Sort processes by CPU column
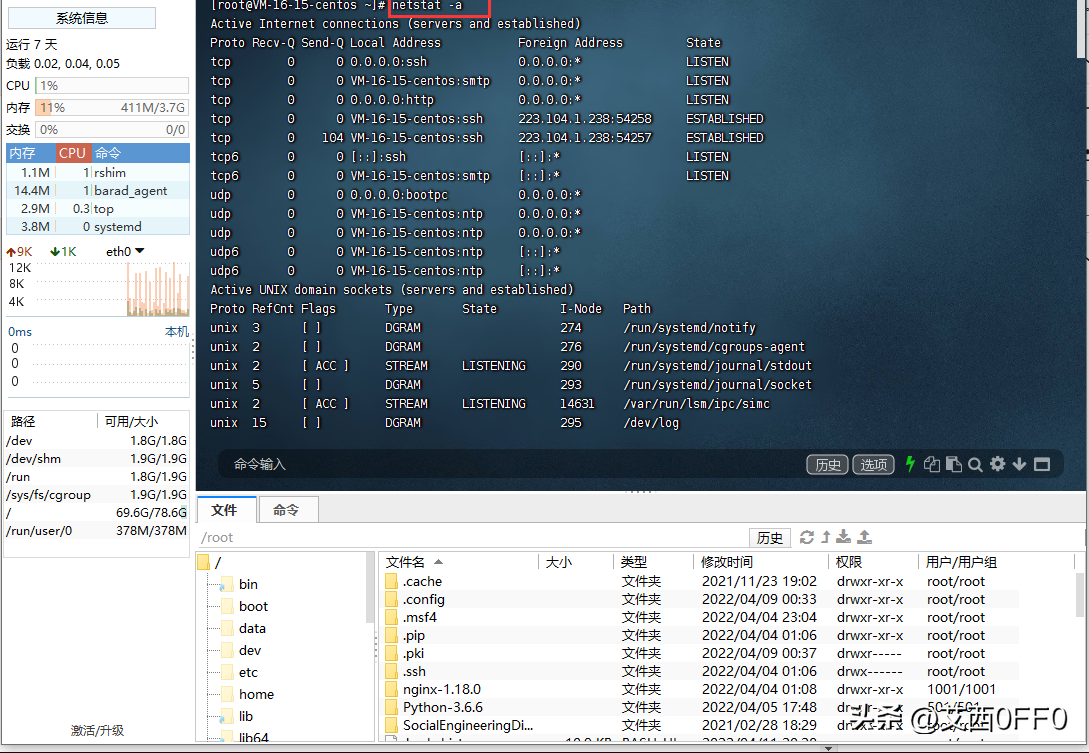This screenshot has height=753, width=1089. coord(72,153)
